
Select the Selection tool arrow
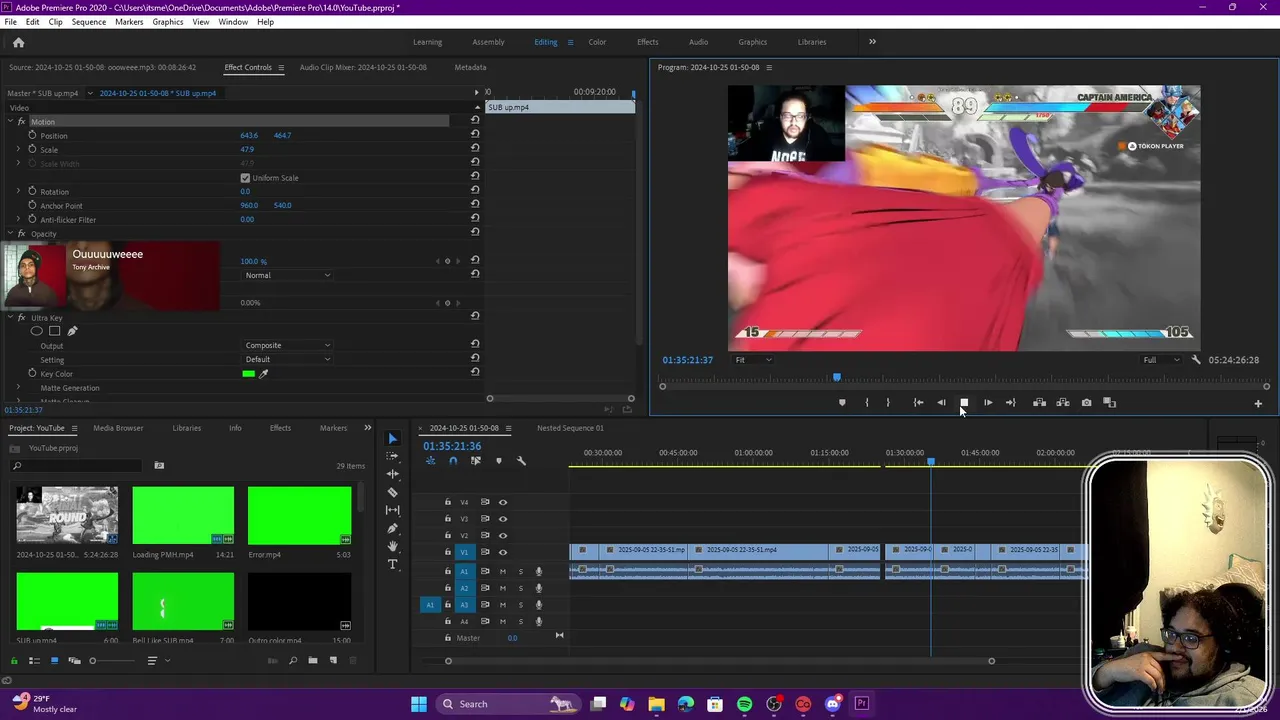pos(392,438)
